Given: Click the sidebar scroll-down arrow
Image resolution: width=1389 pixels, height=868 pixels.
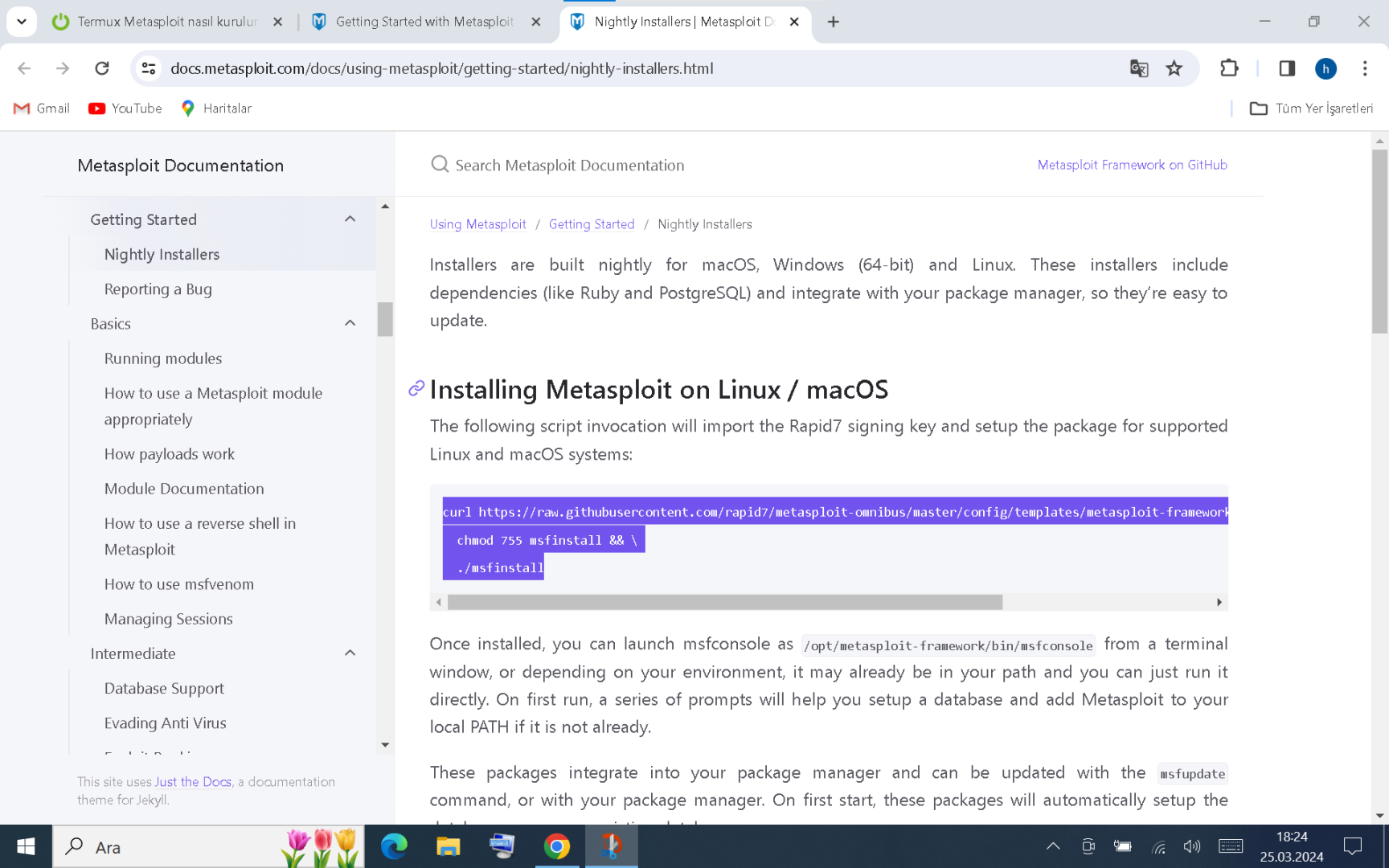Looking at the screenshot, I should point(385,745).
